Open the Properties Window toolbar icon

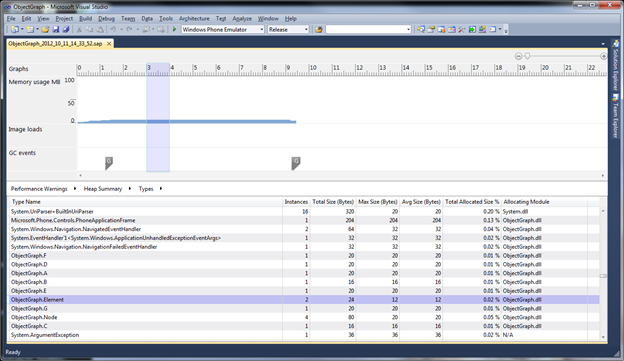[431, 29]
